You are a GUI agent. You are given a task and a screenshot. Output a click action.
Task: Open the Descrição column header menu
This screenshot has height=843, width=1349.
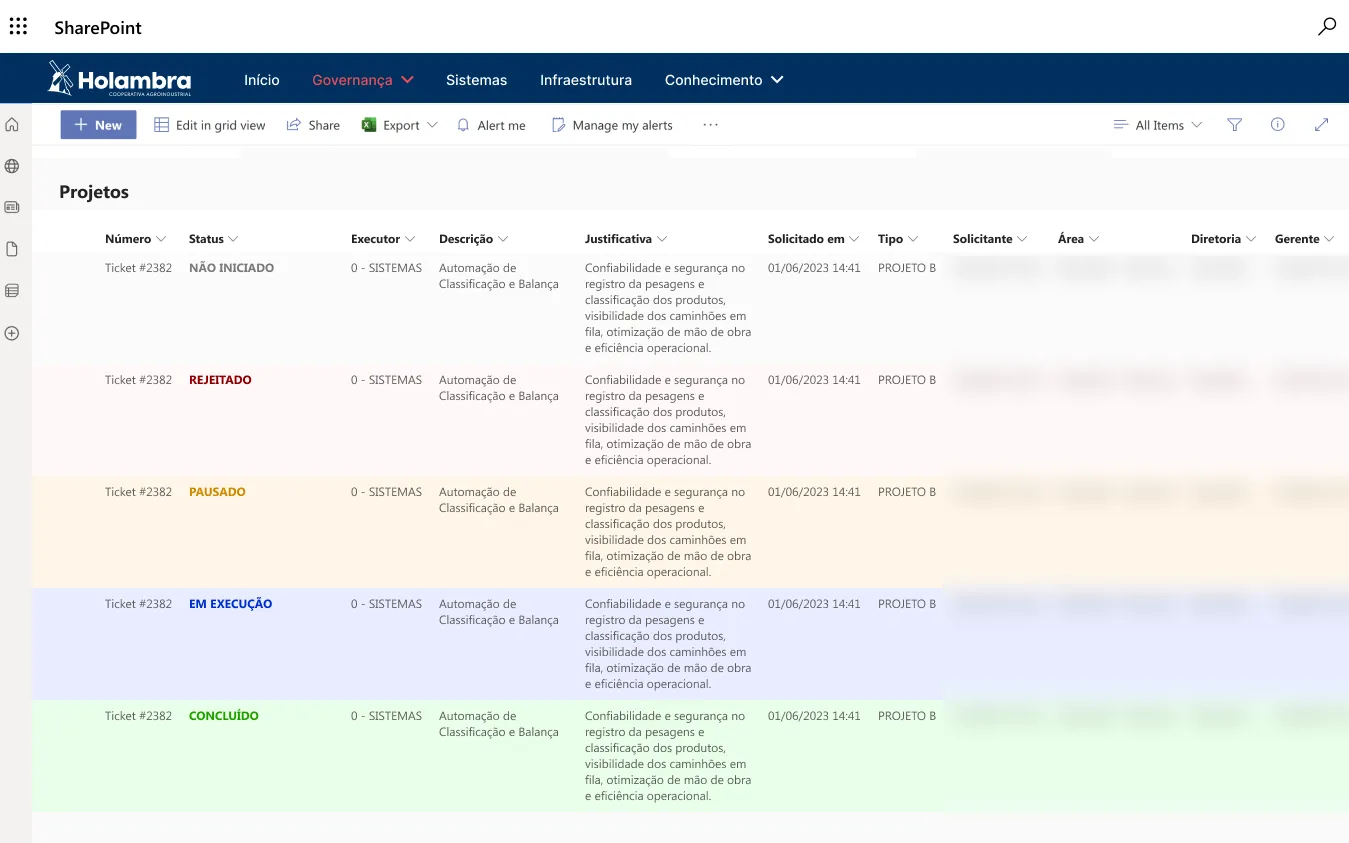click(474, 239)
